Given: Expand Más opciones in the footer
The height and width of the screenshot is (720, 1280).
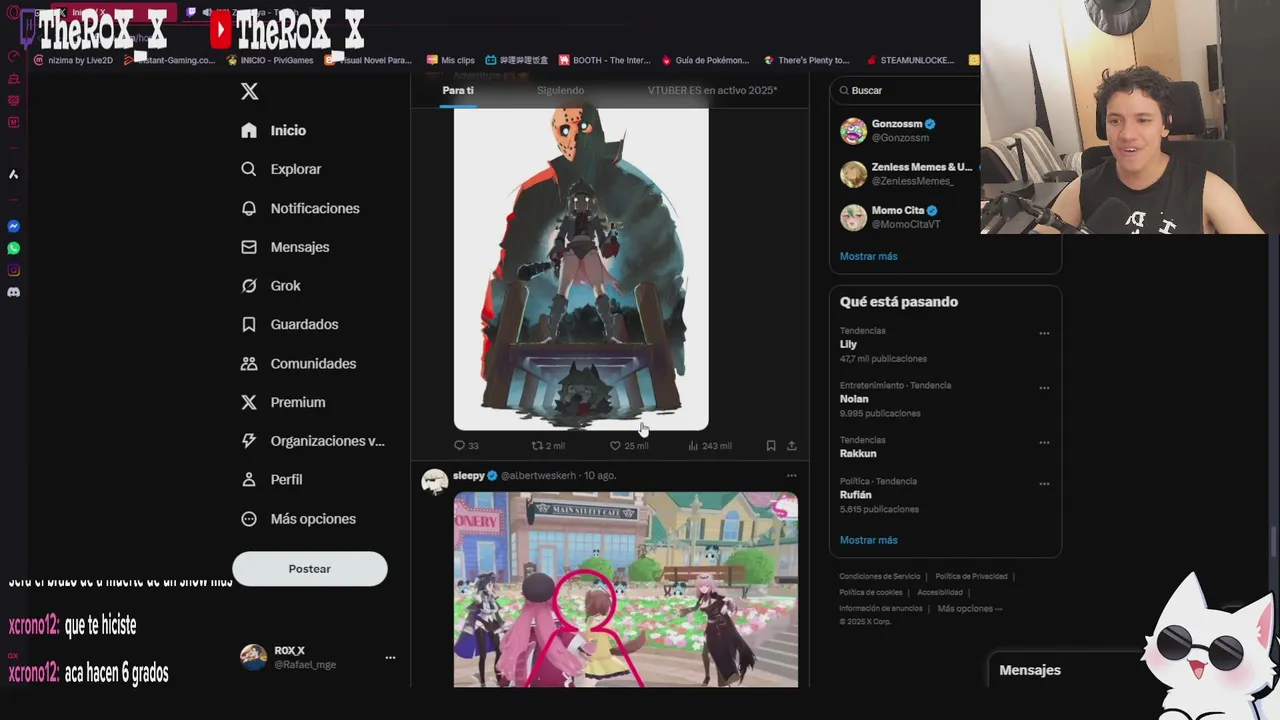Looking at the screenshot, I should (x=970, y=608).
